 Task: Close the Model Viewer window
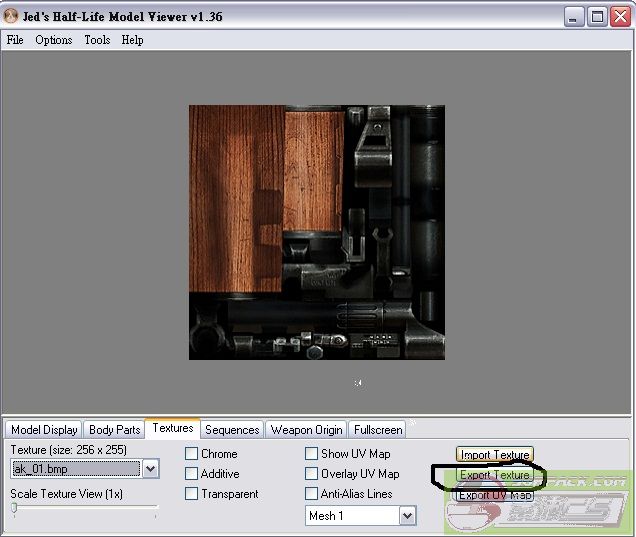point(619,16)
